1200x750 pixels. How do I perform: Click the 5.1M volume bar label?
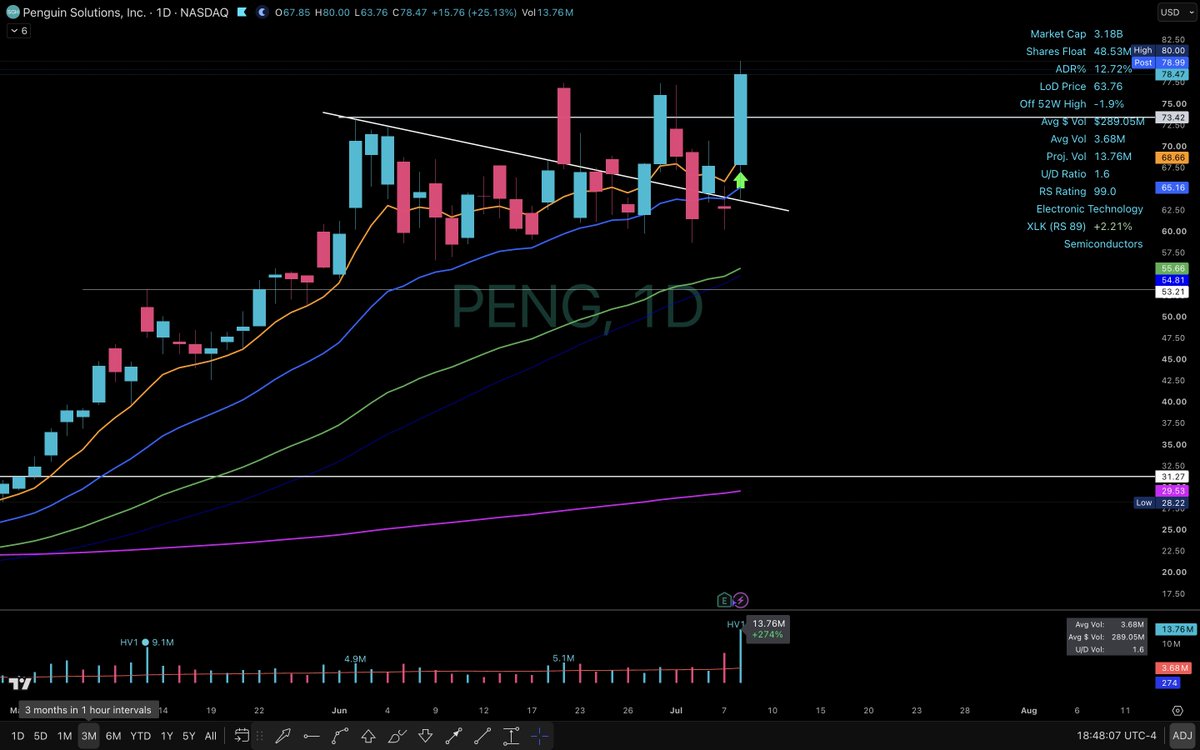tap(563, 659)
